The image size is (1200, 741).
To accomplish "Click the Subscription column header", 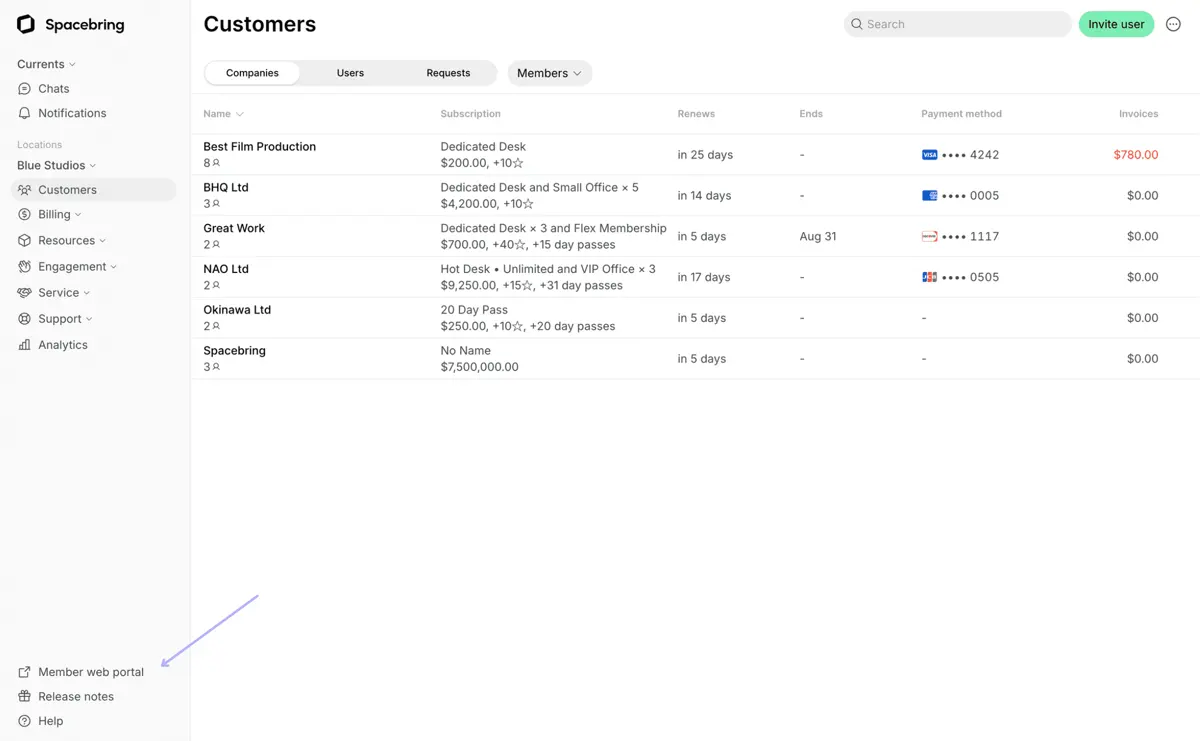I will [470, 114].
